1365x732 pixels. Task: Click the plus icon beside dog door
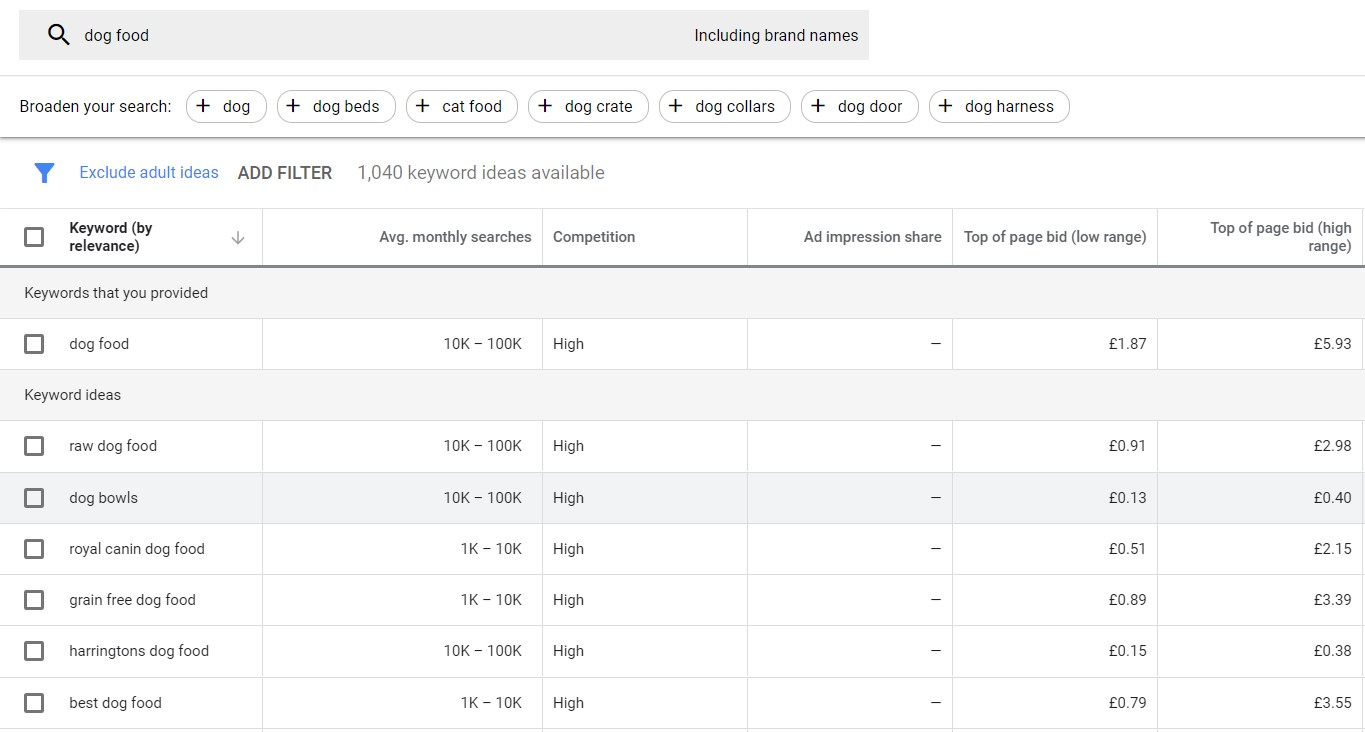point(818,106)
